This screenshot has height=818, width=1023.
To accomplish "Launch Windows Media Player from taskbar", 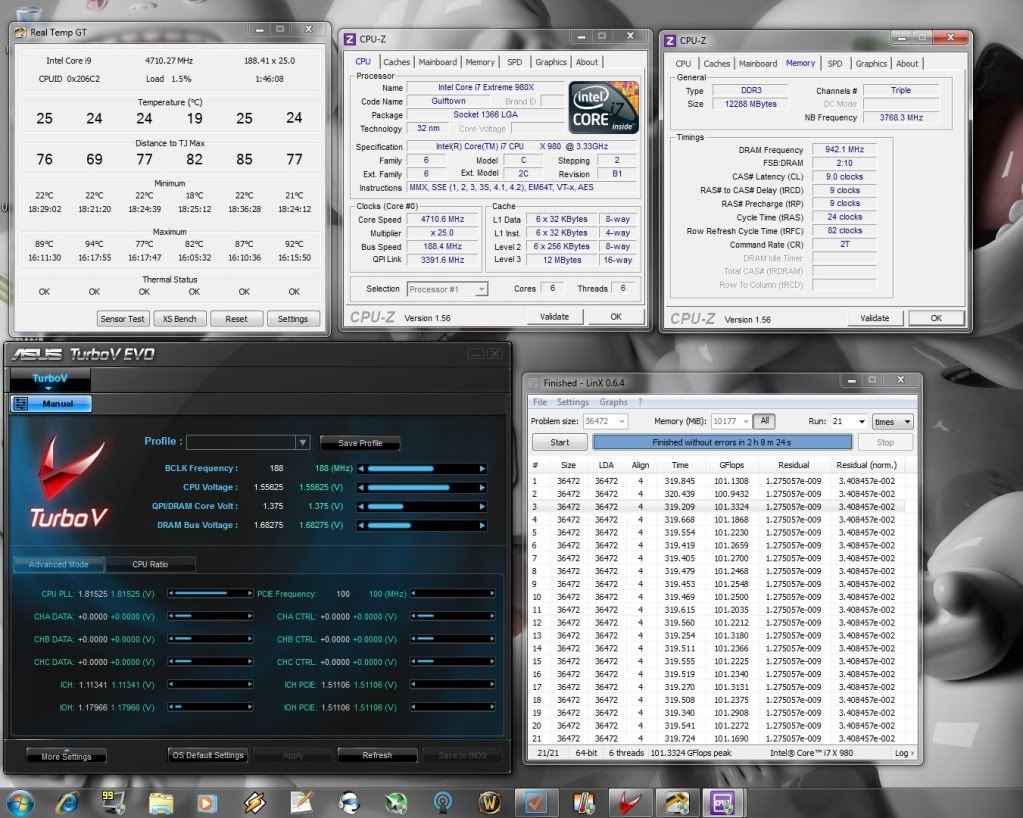I will click(207, 802).
